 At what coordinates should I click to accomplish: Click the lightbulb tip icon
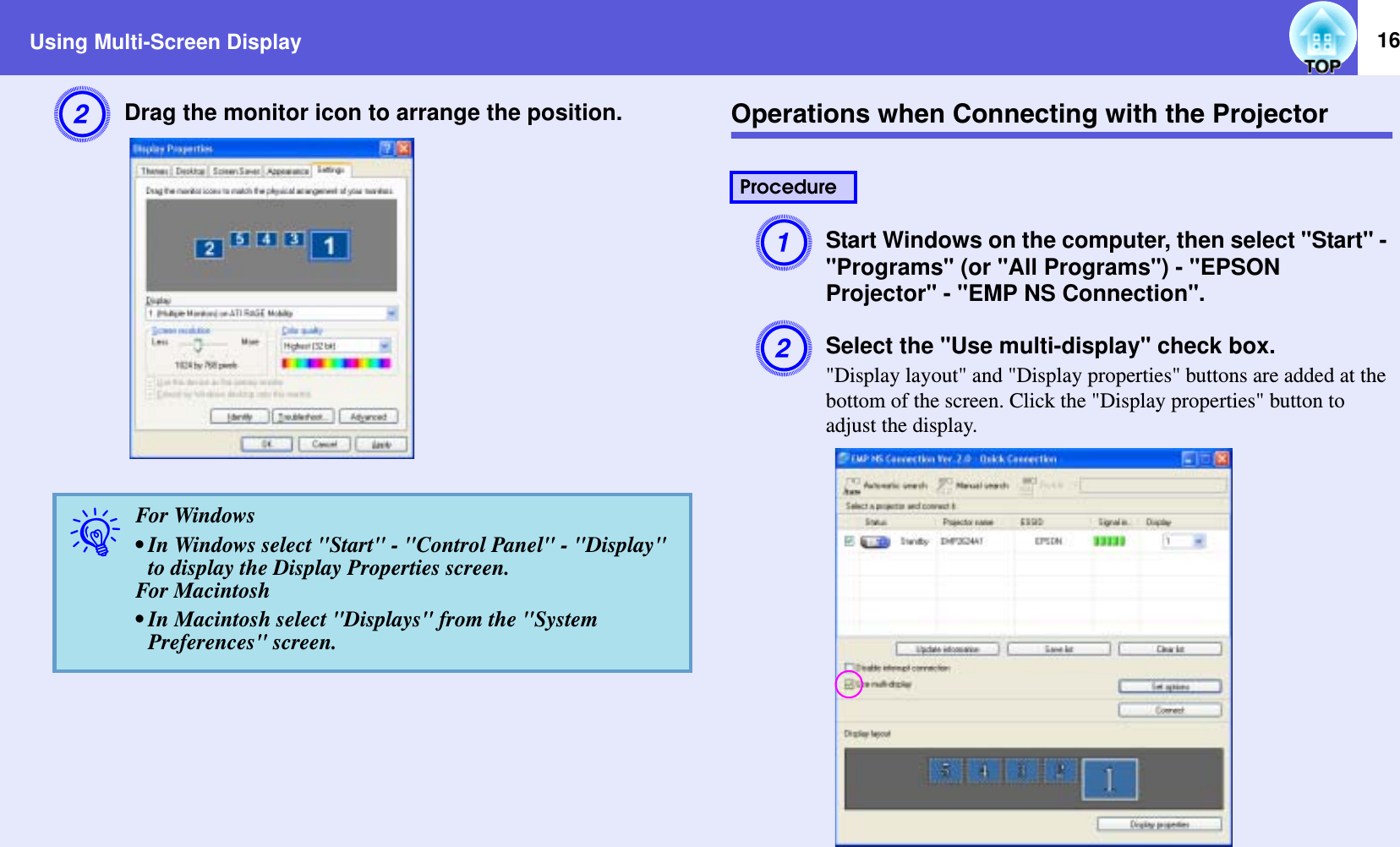95,532
